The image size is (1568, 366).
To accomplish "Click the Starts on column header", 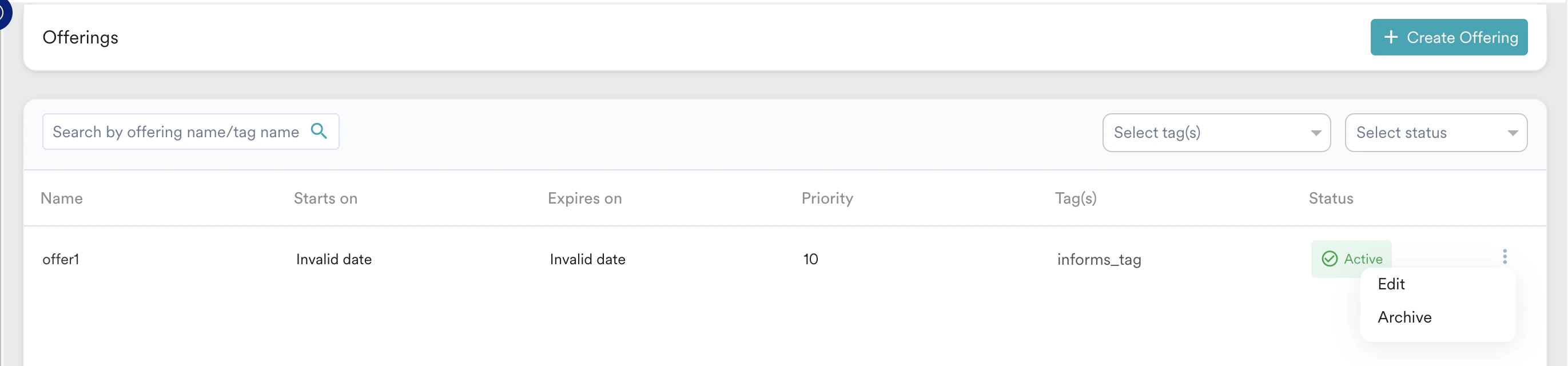I will tap(325, 198).
